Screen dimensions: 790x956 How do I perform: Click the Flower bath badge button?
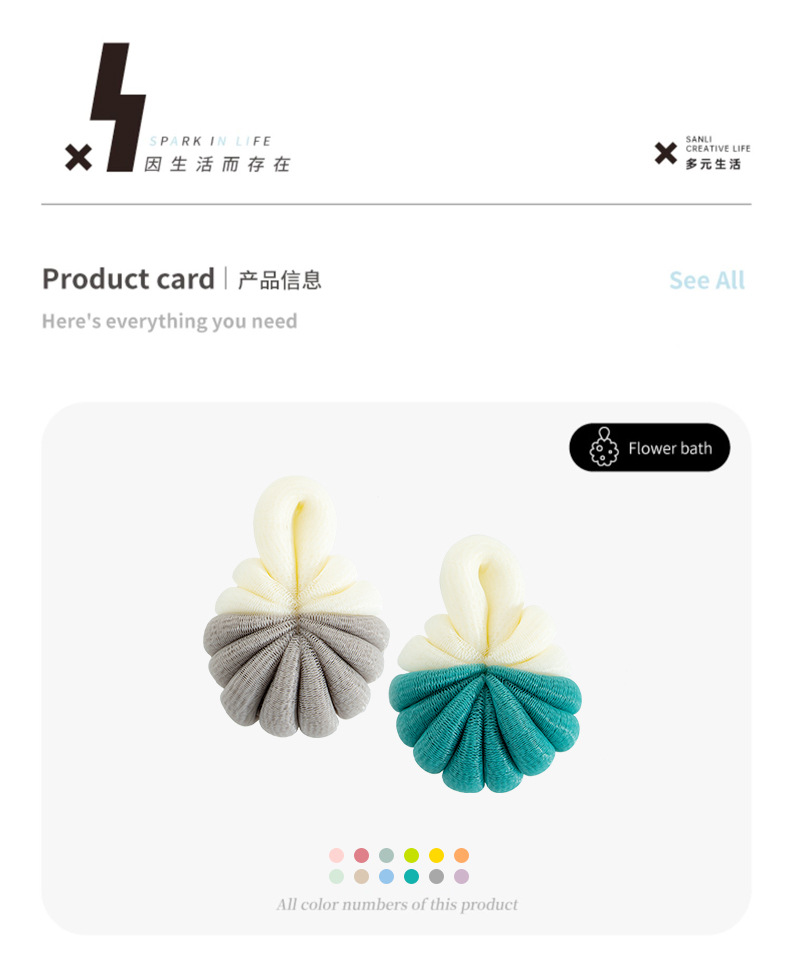(x=649, y=448)
